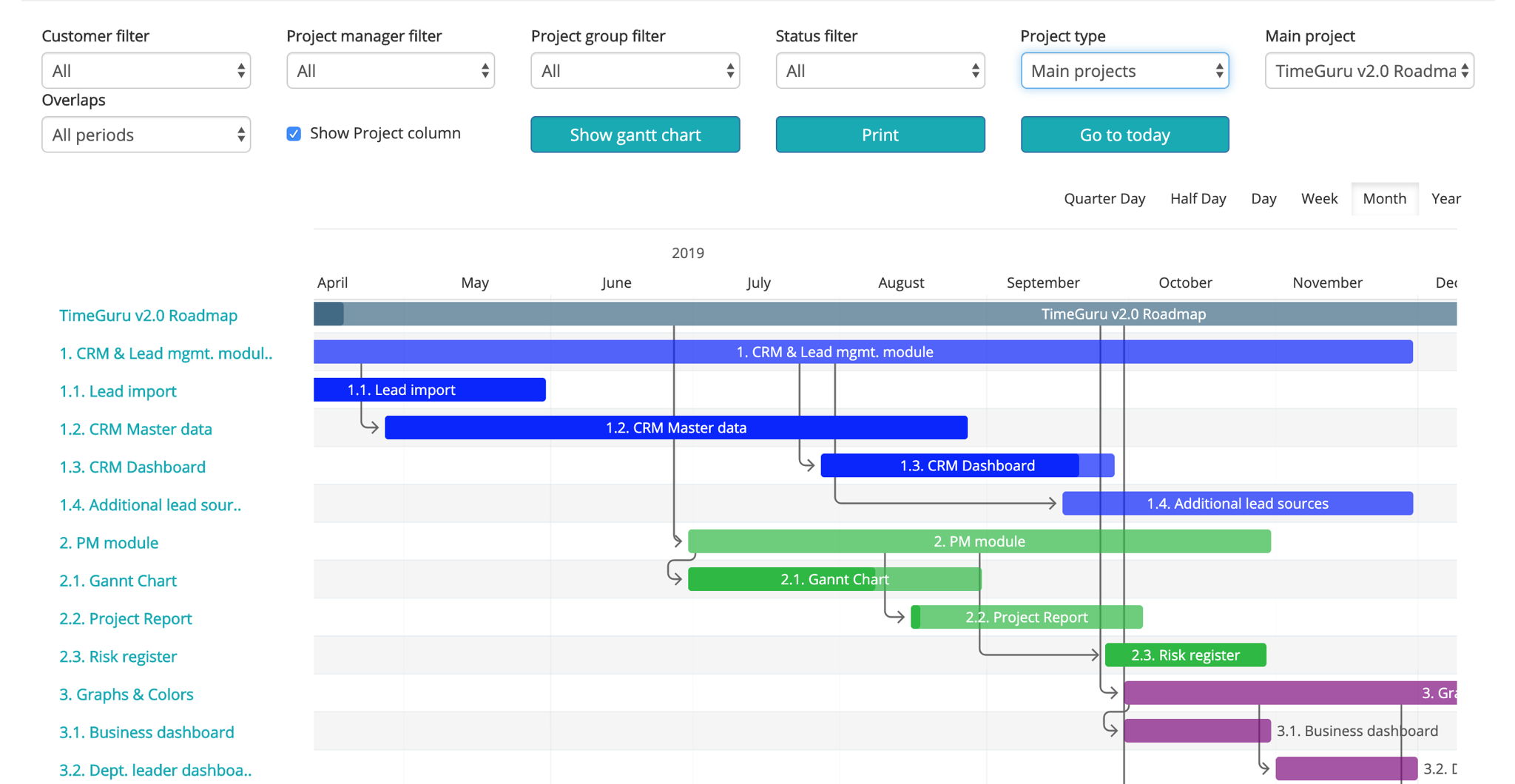Open the 3. Graphs & Colors link
Screen dimensions: 1515x784
(126, 695)
